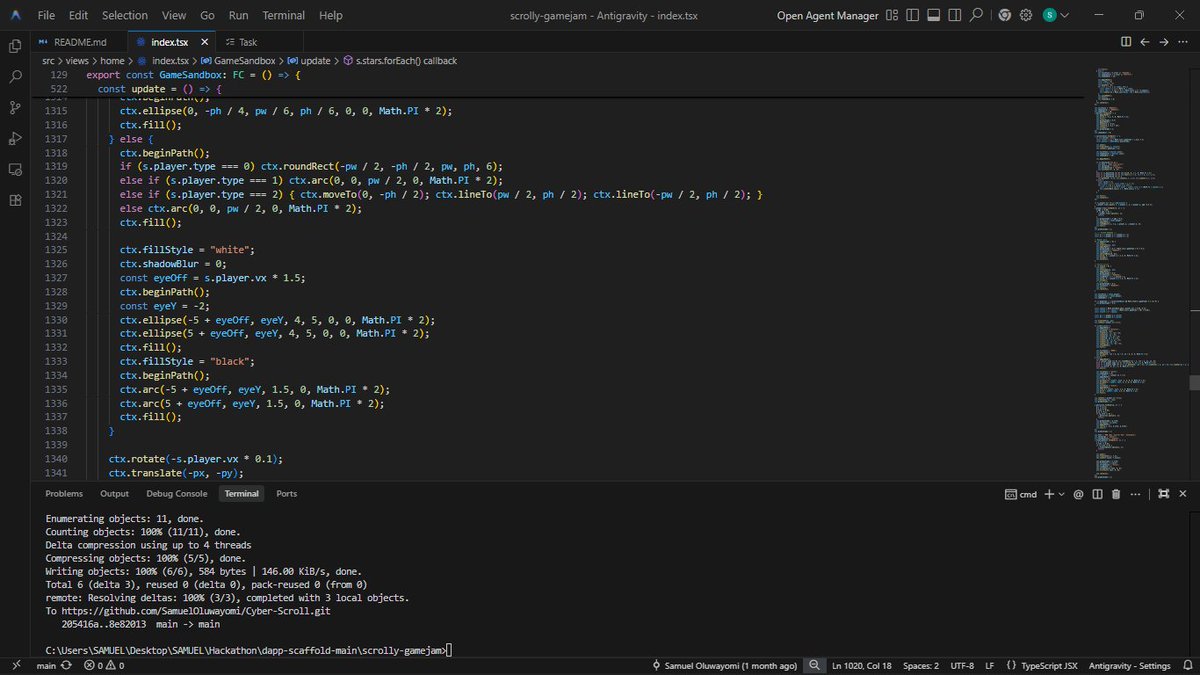Go to line via Ln 1020, Col 18
This screenshot has height=675, width=1200.
(863, 666)
